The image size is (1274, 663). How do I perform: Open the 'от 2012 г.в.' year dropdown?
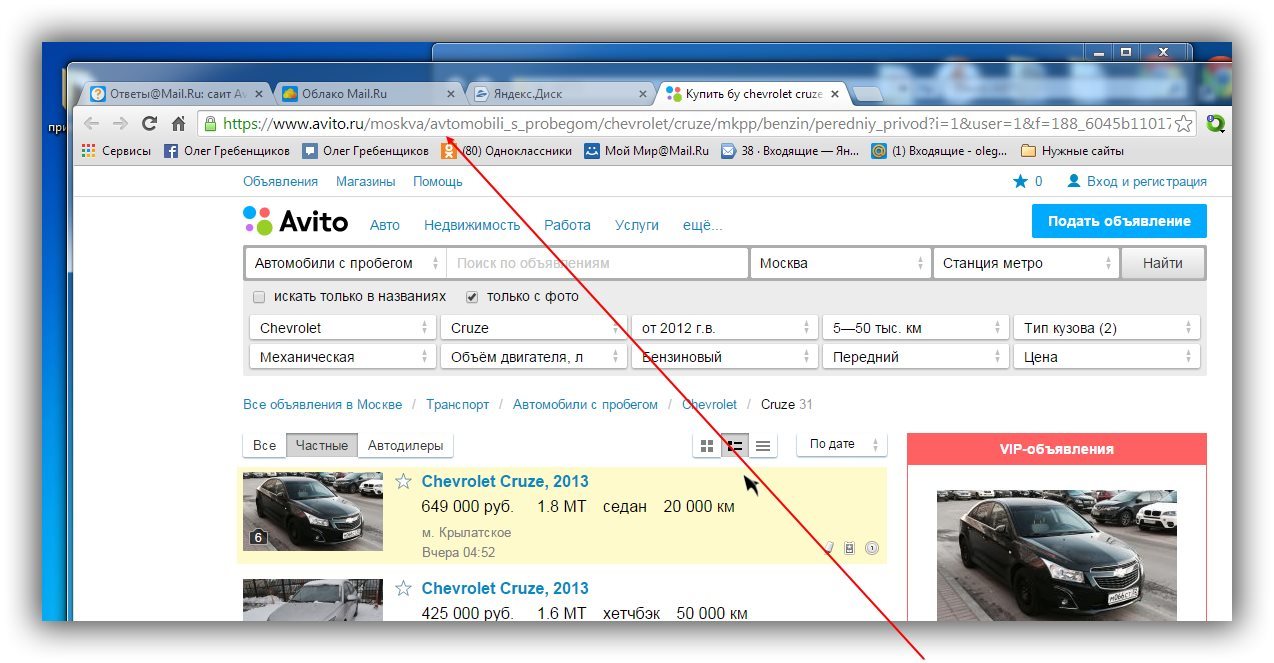(x=724, y=328)
